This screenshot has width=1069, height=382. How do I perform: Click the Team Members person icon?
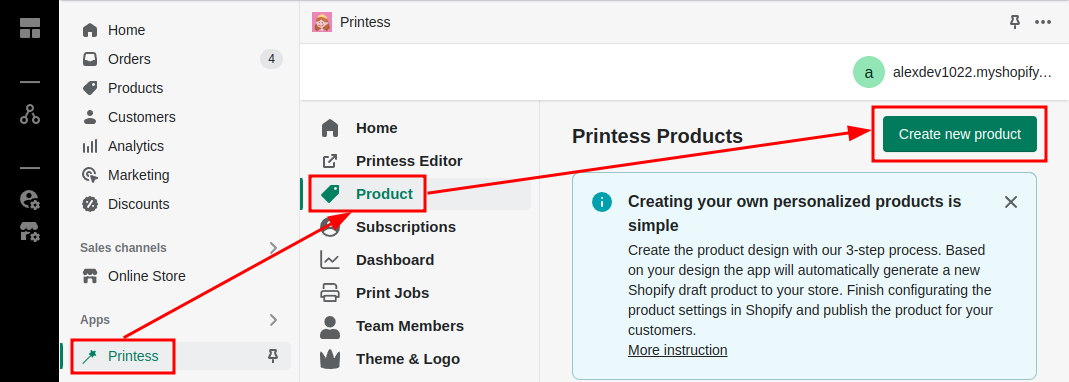pyautogui.click(x=330, y=327)
